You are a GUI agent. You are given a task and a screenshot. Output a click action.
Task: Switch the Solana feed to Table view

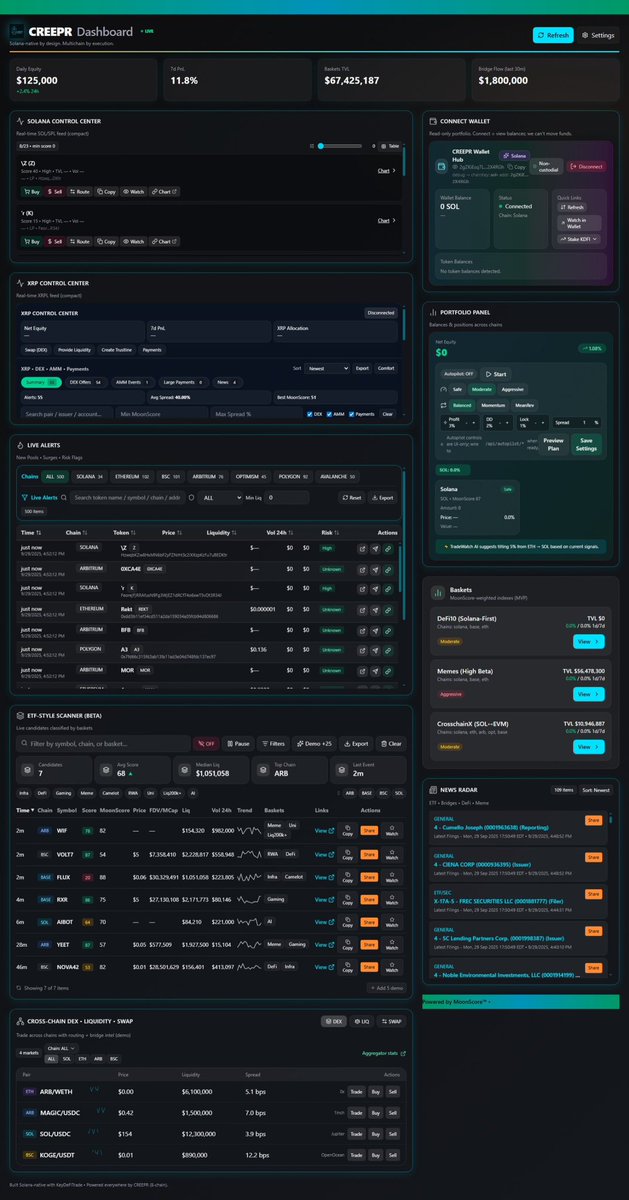pos(390,146)
